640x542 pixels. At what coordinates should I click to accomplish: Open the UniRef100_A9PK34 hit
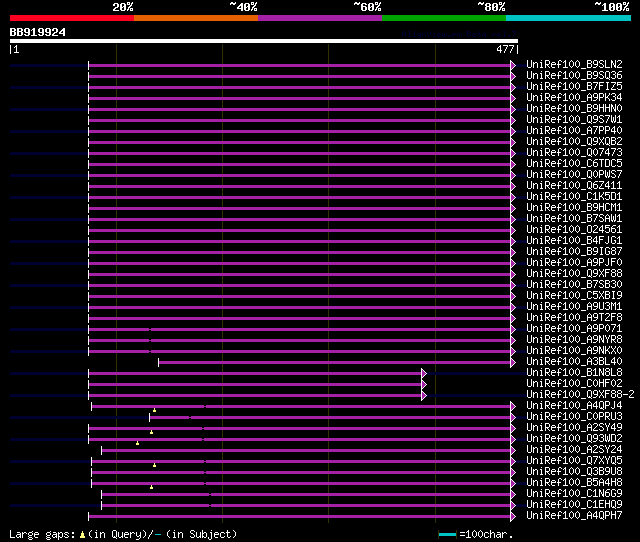pos(574,98)
